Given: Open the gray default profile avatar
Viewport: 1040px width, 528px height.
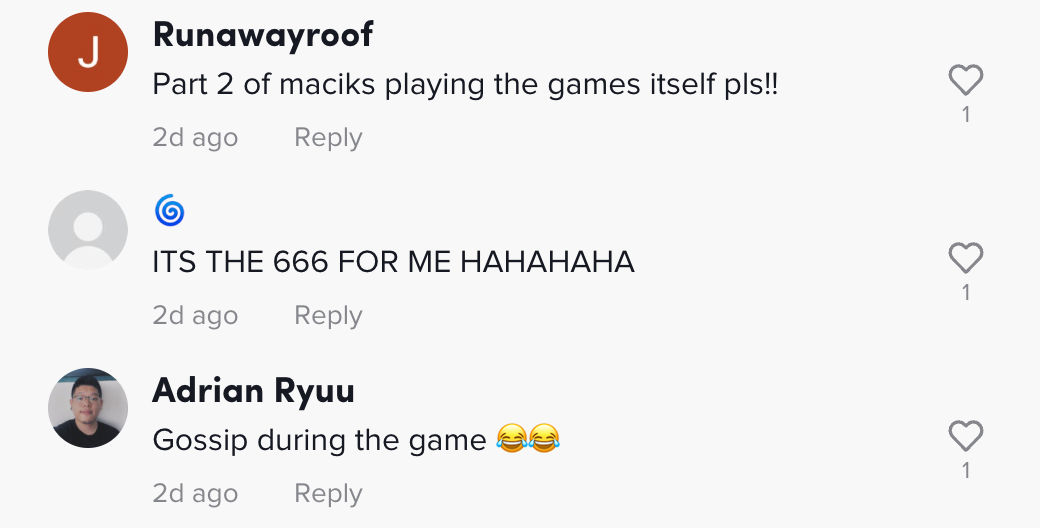Looking at the screenshot, I should pyautogui.click(x=88, y=230).
